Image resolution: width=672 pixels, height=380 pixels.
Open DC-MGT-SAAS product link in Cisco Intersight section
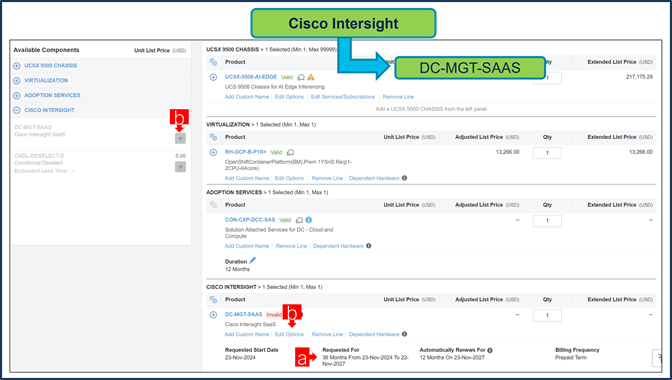coord(243,314)
